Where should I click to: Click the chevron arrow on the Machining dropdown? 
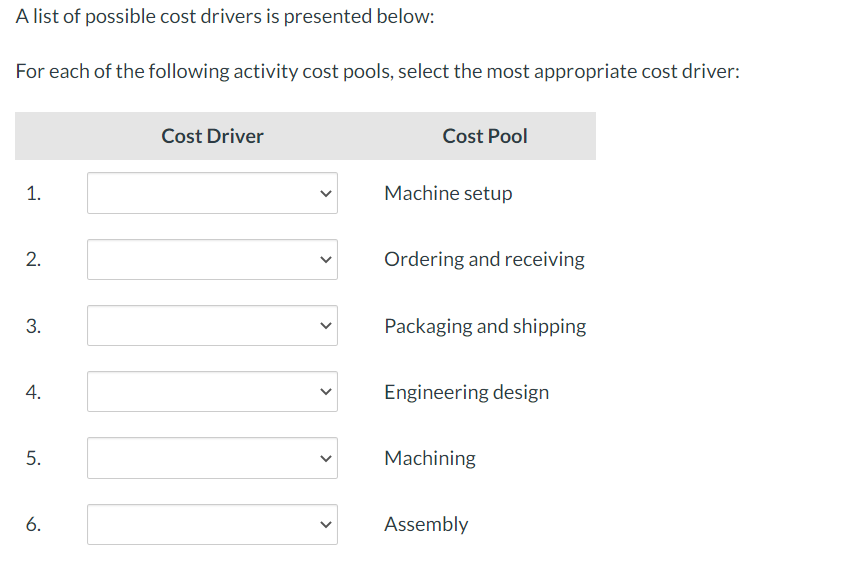click(324, 458)
